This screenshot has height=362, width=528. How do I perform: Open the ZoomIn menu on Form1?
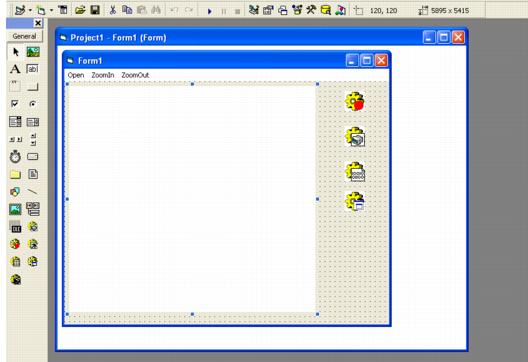click(103, 75)
